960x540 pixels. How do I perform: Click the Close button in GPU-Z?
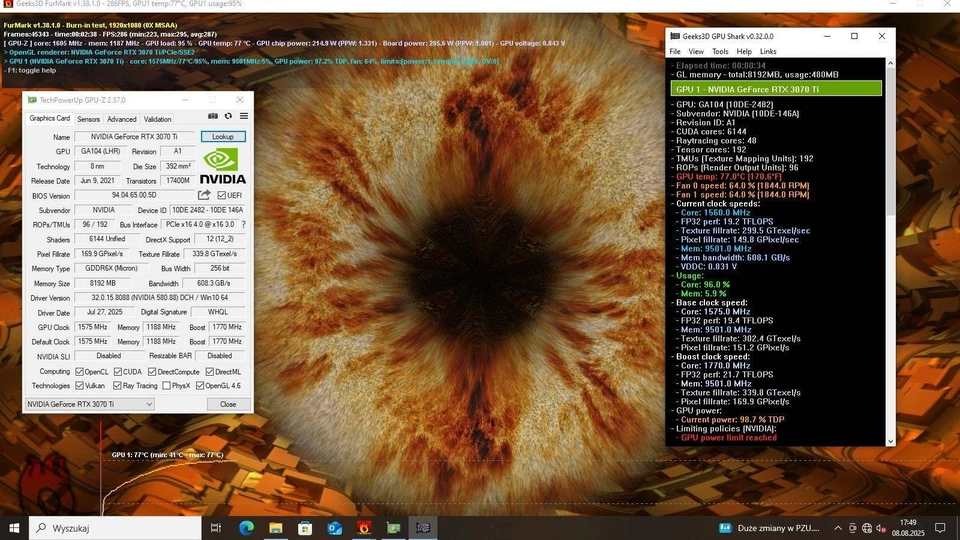[x=228, y=404]
